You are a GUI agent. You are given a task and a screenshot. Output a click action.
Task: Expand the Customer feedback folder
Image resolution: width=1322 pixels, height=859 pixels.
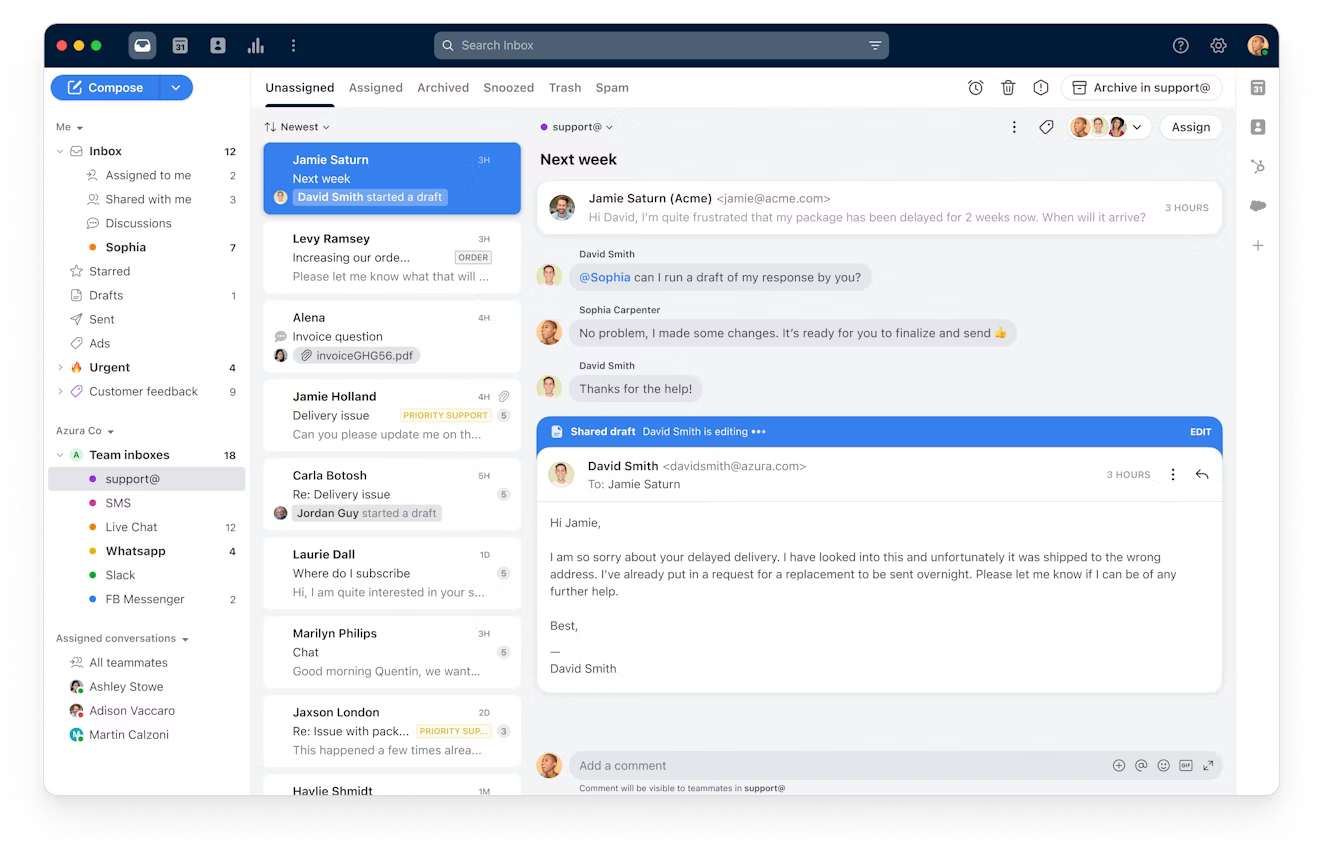60,392
